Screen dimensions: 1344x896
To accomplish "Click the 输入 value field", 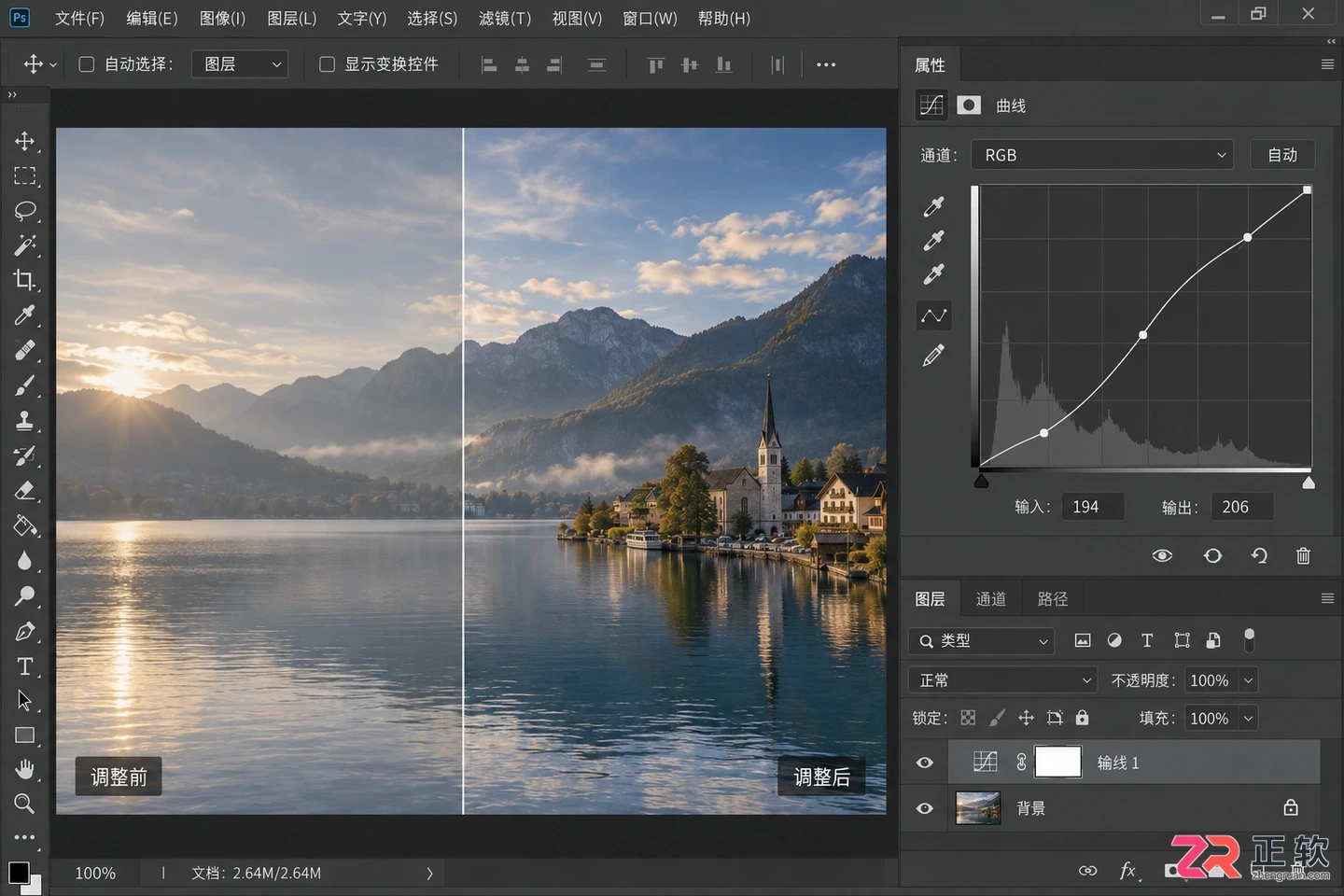I will point(1093,507).
